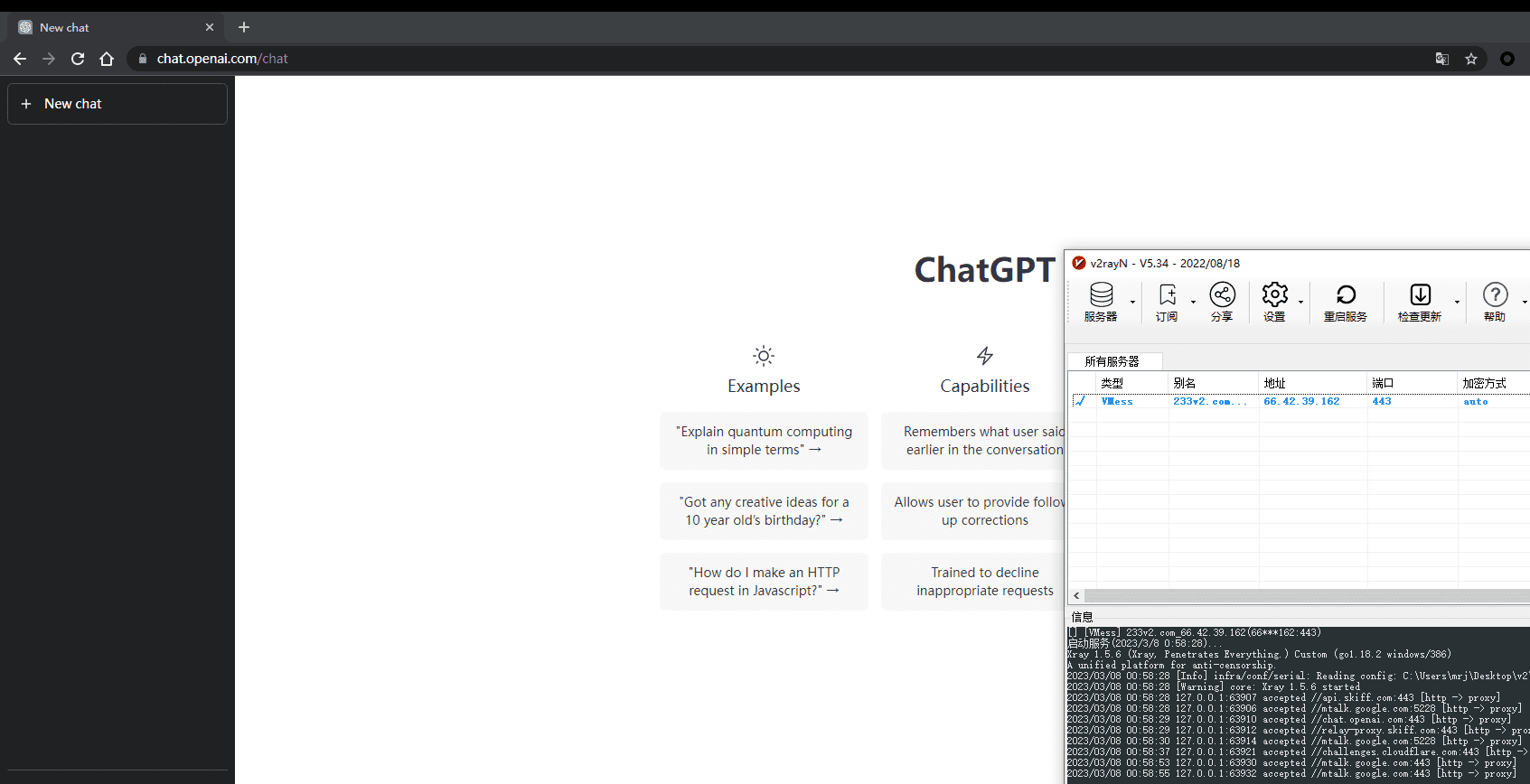Click the Xray 1.5.6 started warning log line
Viewport: 1530px width, 784px height.
click(1213, 687)
